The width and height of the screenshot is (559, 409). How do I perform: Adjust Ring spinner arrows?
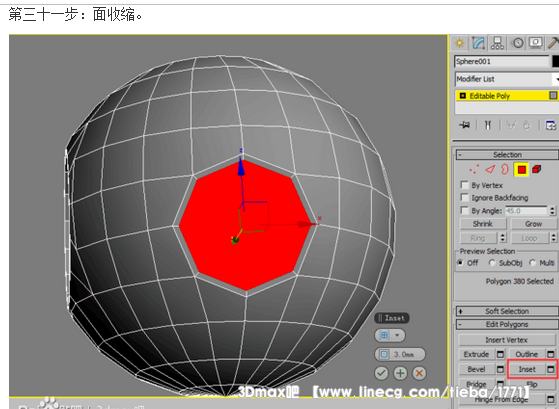[x=503, y=237]
